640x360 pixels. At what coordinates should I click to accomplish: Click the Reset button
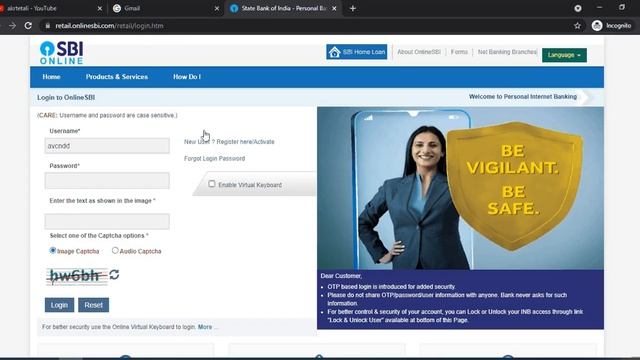93,305
